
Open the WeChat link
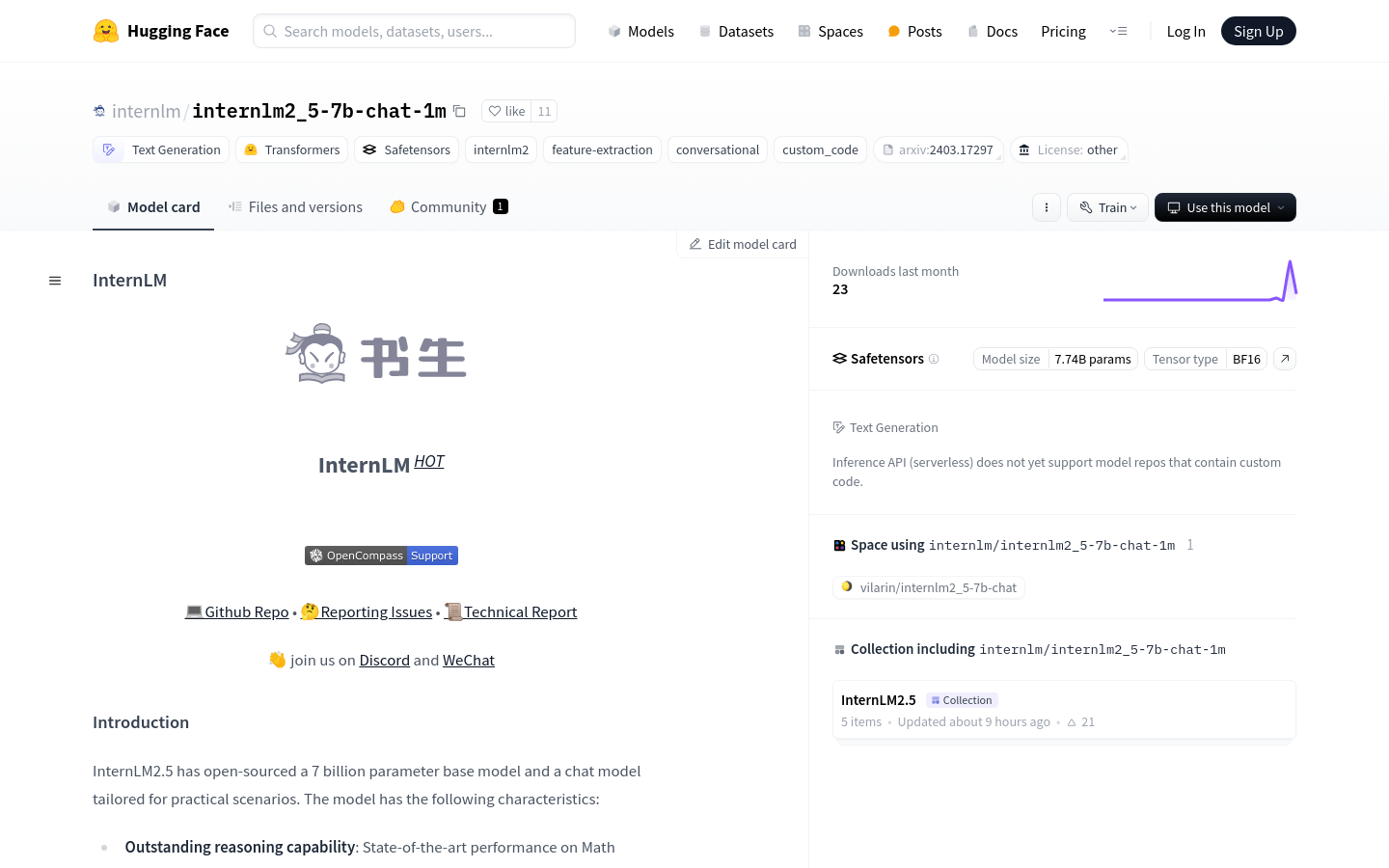click(x=469, y=660)
